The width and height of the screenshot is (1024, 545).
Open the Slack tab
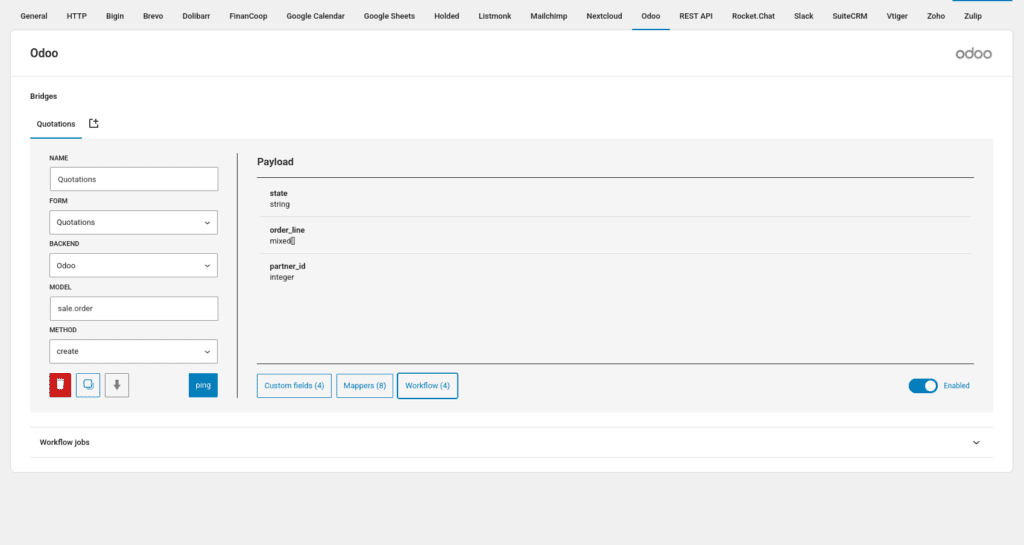(803, 16)
